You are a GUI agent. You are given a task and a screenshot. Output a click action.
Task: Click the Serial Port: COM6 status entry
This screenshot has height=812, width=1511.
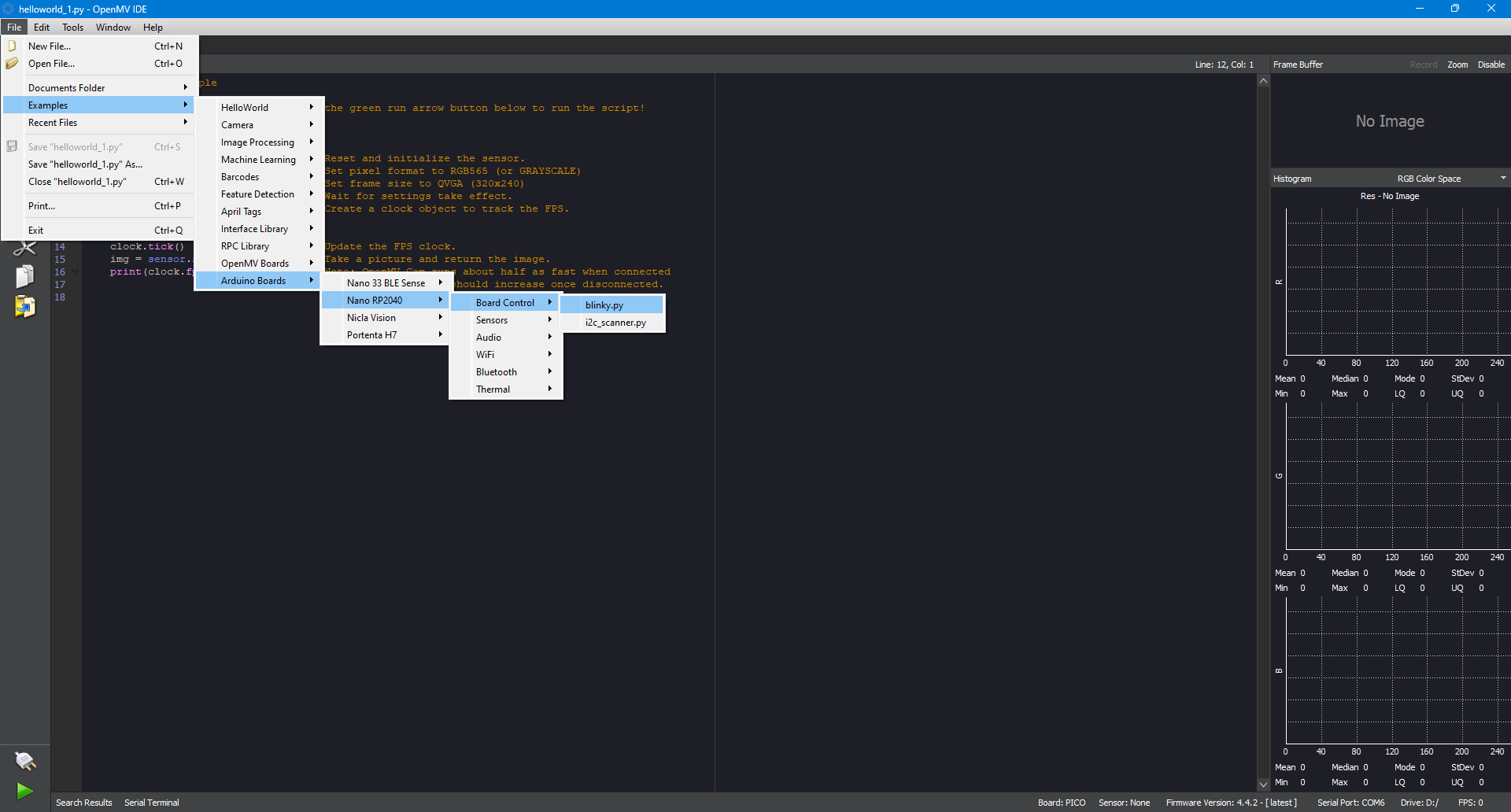click(1351, 803)
